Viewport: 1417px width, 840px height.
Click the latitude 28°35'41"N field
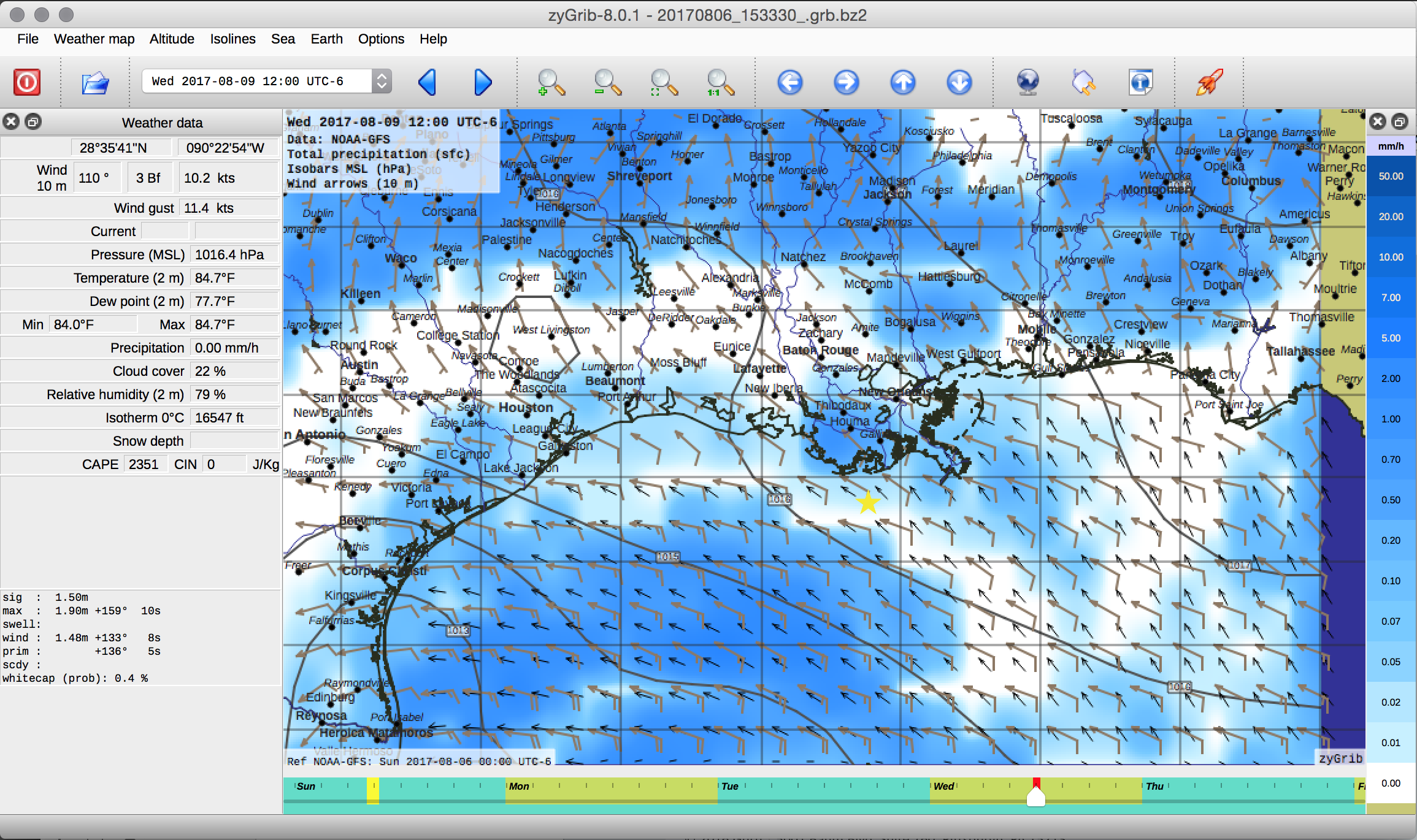click(x=122, y=148)
